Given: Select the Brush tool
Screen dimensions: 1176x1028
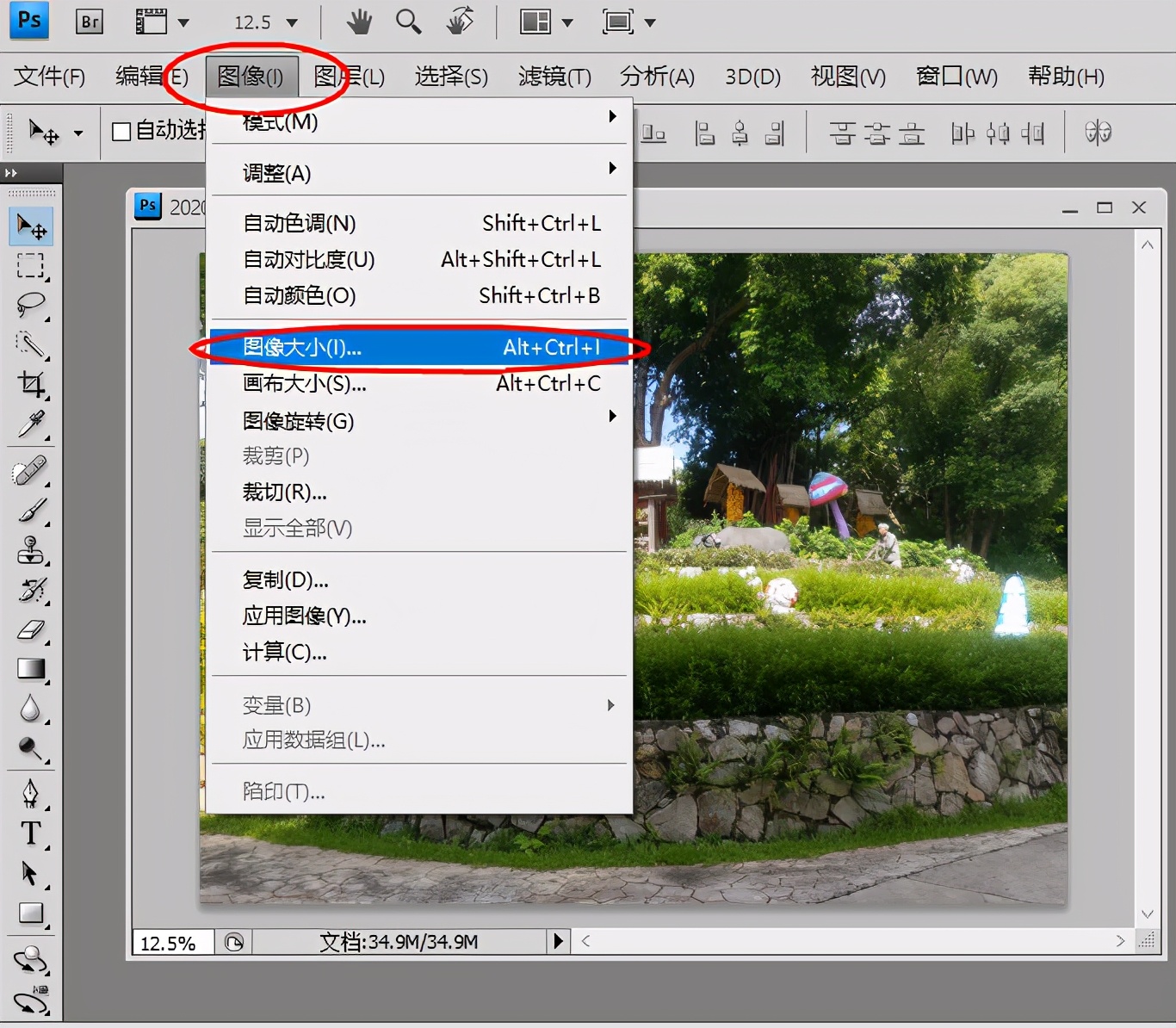Looking at the screenshot, I should pyautogui.click(x=32, y=511).
